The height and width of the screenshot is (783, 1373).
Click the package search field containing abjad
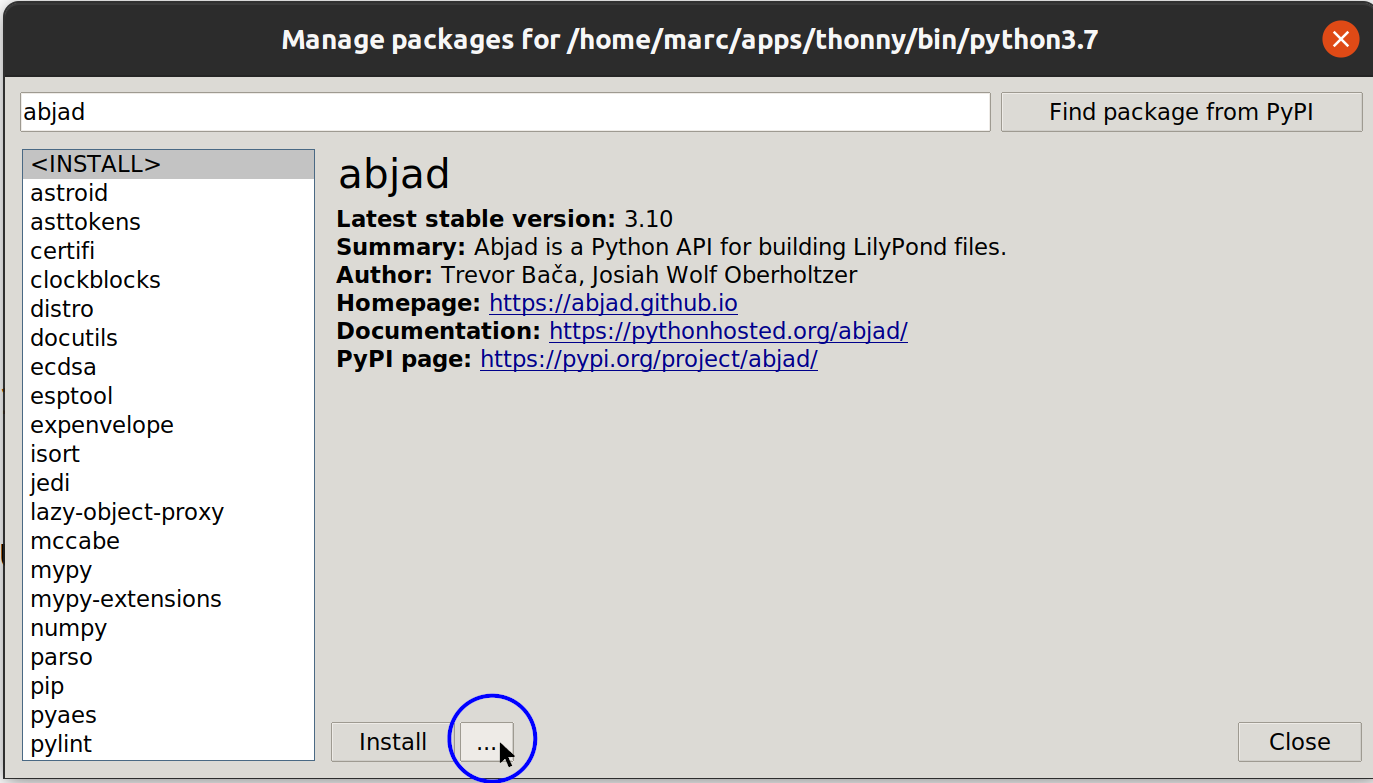click(x=504, y=112)
